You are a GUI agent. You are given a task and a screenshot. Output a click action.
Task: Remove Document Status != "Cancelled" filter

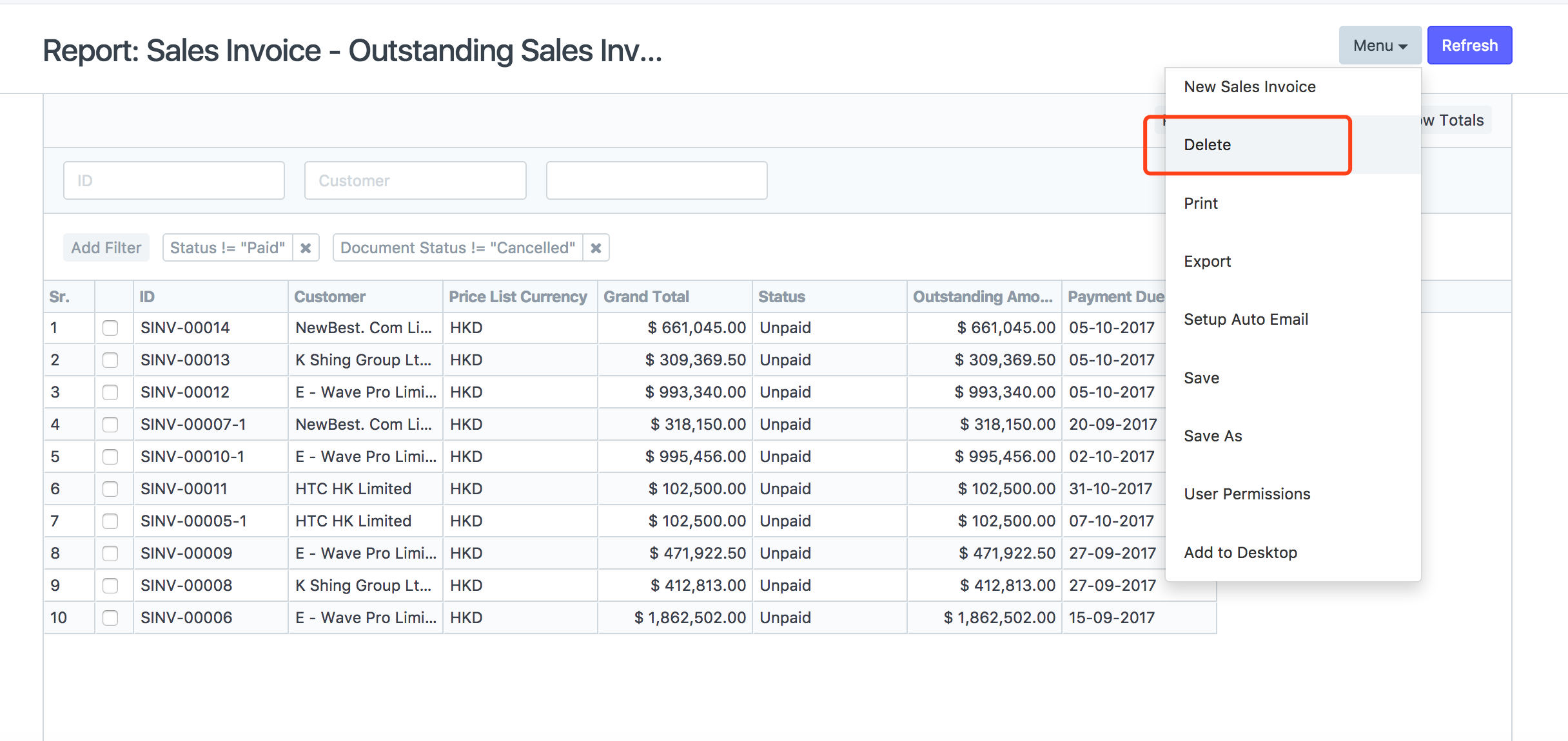[596, 248]
